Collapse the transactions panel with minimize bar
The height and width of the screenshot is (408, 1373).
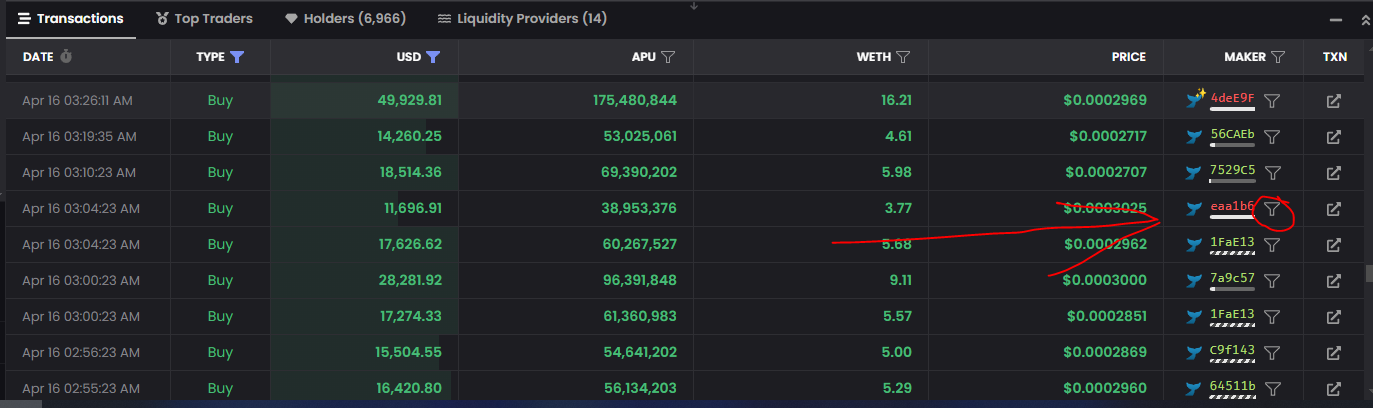(x=1335, y=20)
